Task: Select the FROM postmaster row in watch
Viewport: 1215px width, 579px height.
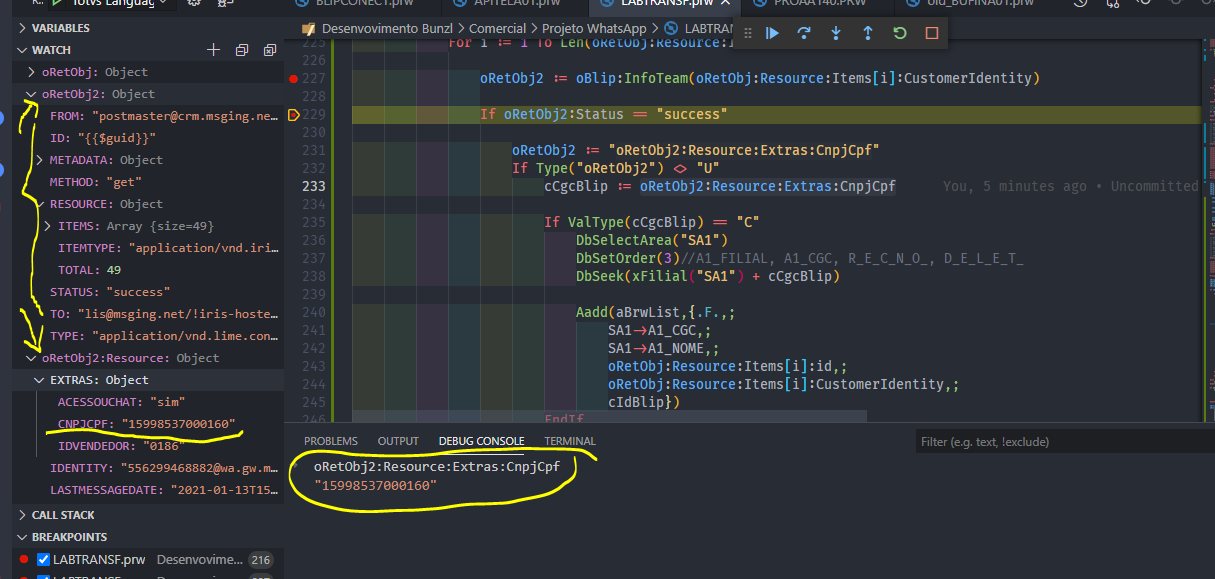Action: (148, 116)
